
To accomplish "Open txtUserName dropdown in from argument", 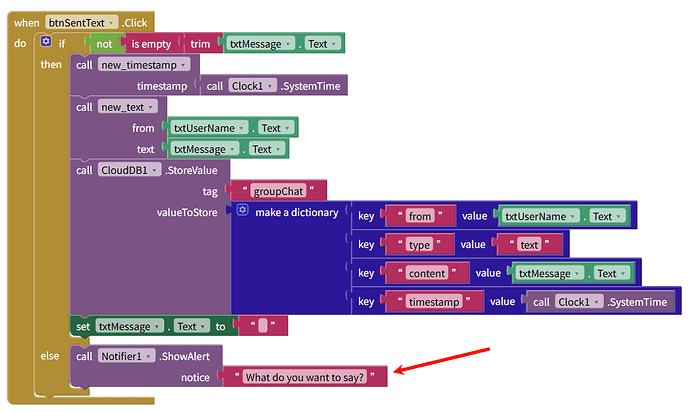I will coord(210,128).
